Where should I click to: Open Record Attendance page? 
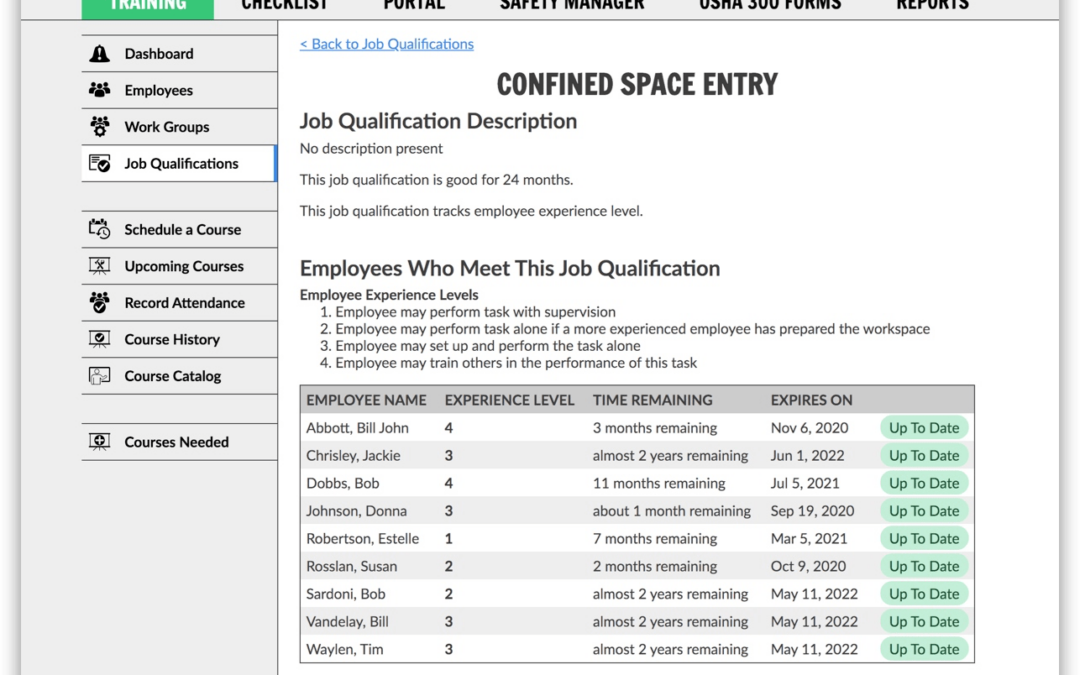(179, 302)
